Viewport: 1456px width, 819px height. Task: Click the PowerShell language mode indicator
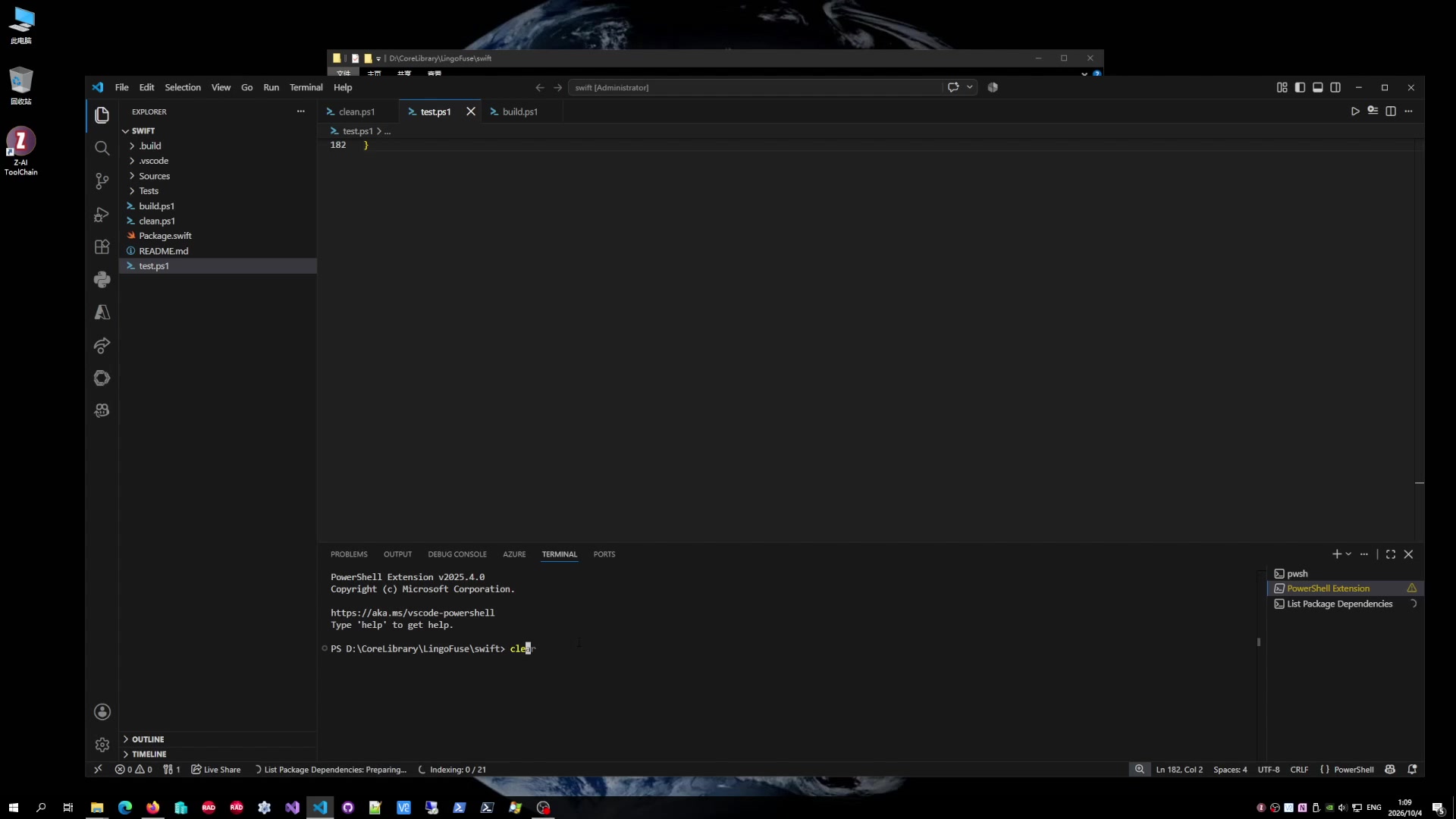pyautogui.click(x=1354, y=769)
